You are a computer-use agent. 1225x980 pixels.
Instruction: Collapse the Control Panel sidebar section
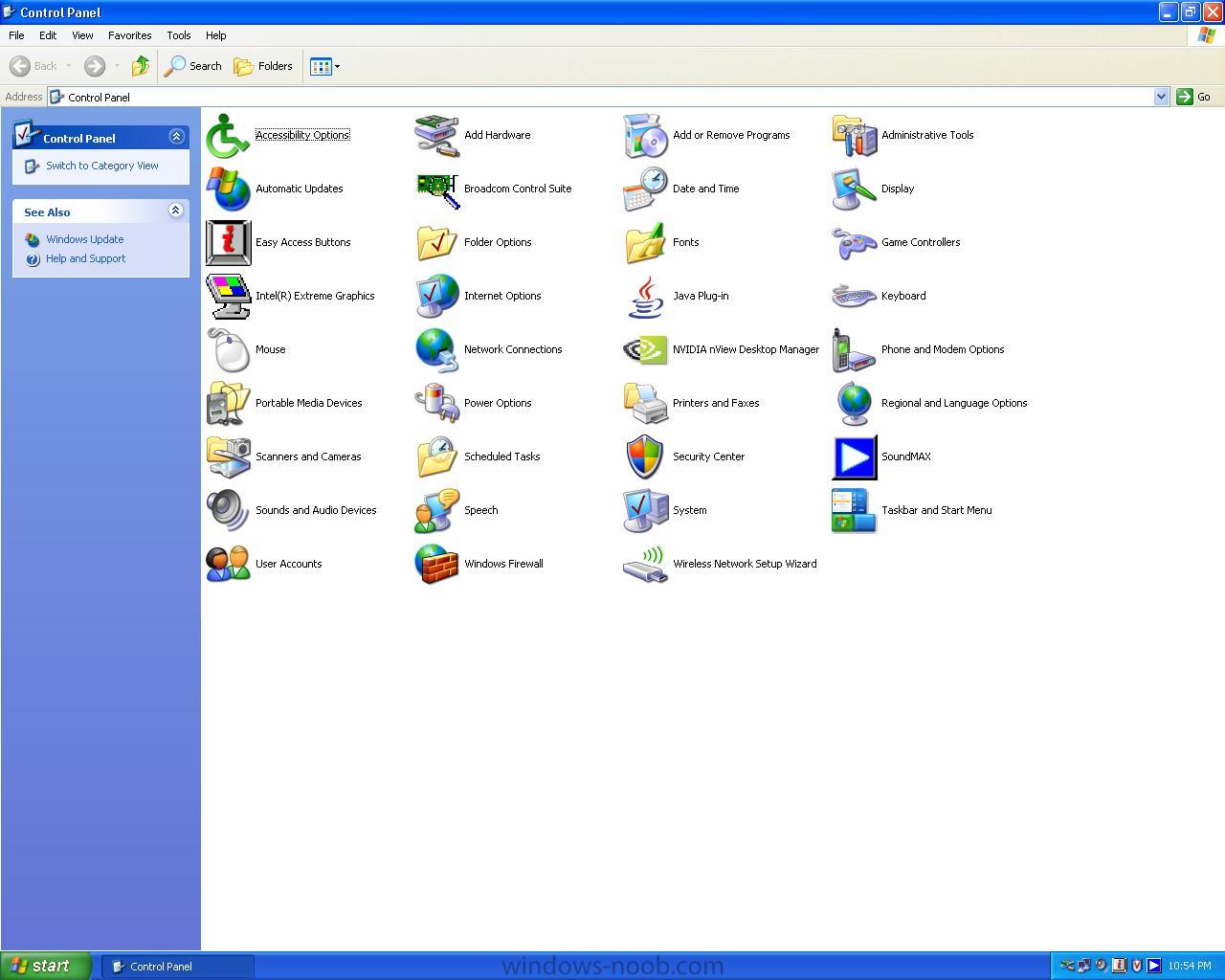(176, 137)
